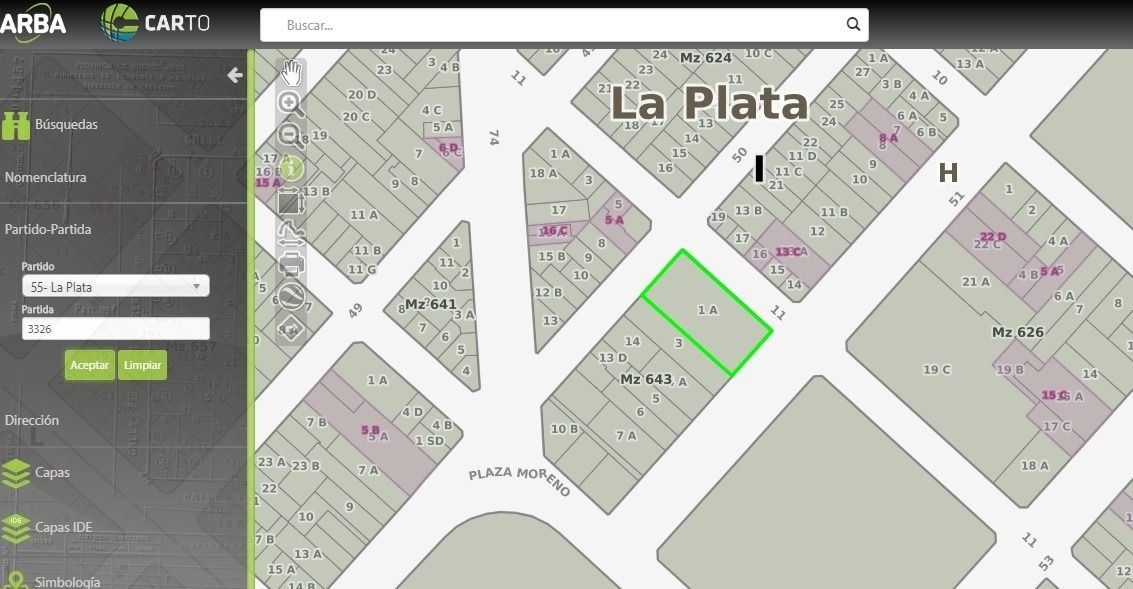This screenshot has width=1133, height=589.
Task: Expand the Partido-Partida section header
Action: (x=48, y=229)
